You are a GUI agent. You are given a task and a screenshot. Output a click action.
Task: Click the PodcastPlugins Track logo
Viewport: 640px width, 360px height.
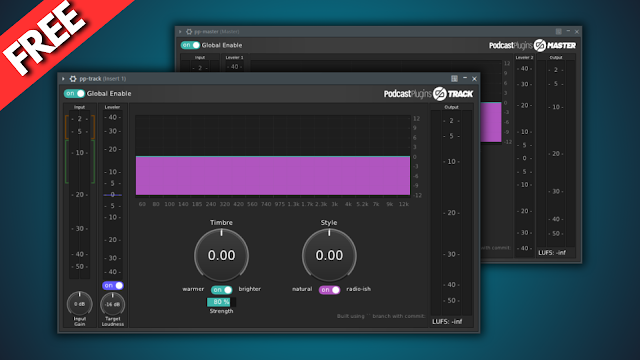(x=428, y=93)
